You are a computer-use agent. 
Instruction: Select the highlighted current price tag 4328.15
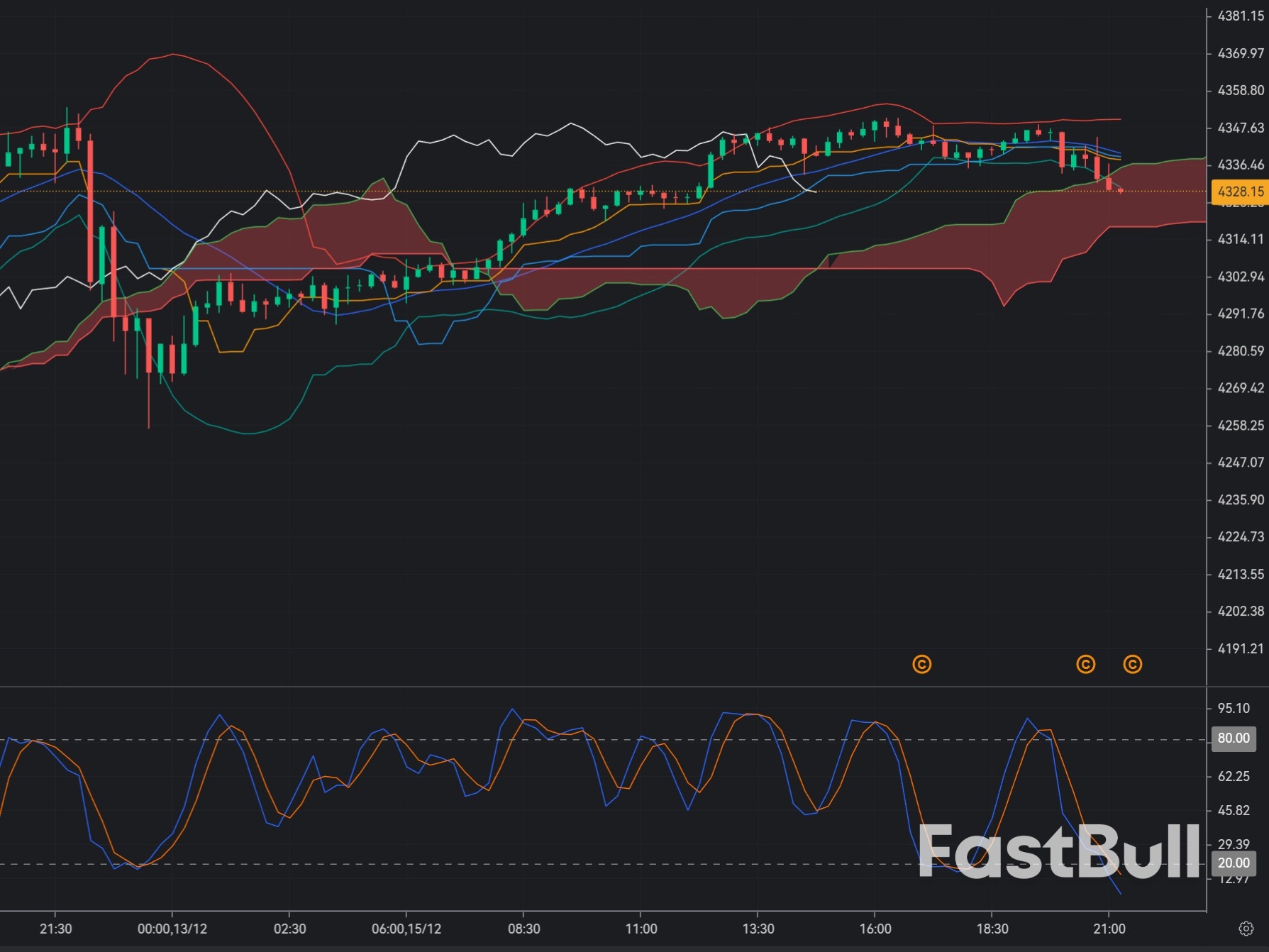pyautogui.click(x=1239, y=192)
